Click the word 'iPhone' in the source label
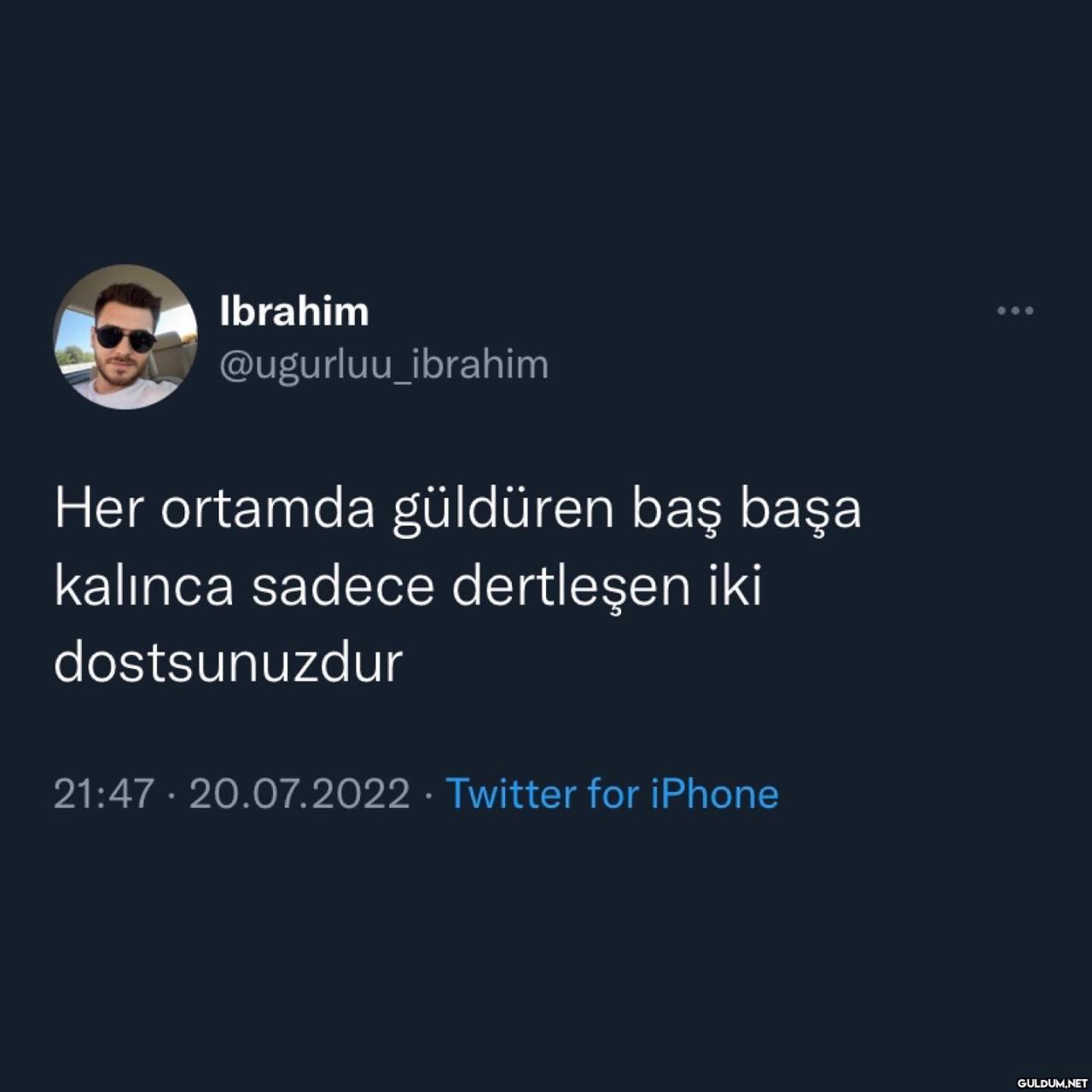Screen dimensions: 1092x1092 [715, 793]
